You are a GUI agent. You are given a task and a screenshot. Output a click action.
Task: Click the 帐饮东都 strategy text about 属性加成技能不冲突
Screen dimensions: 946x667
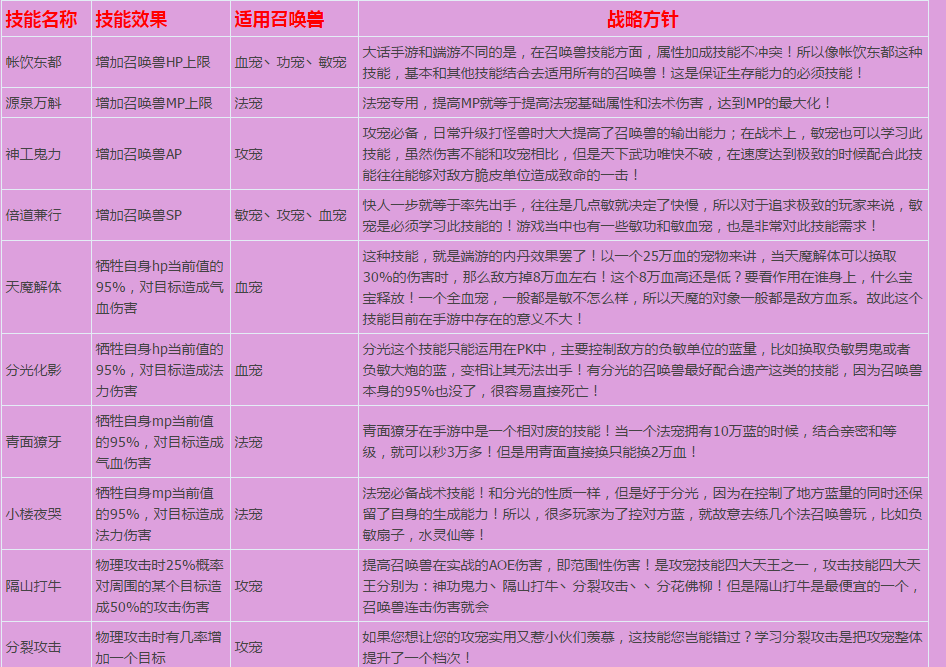[x=643, y=63]
